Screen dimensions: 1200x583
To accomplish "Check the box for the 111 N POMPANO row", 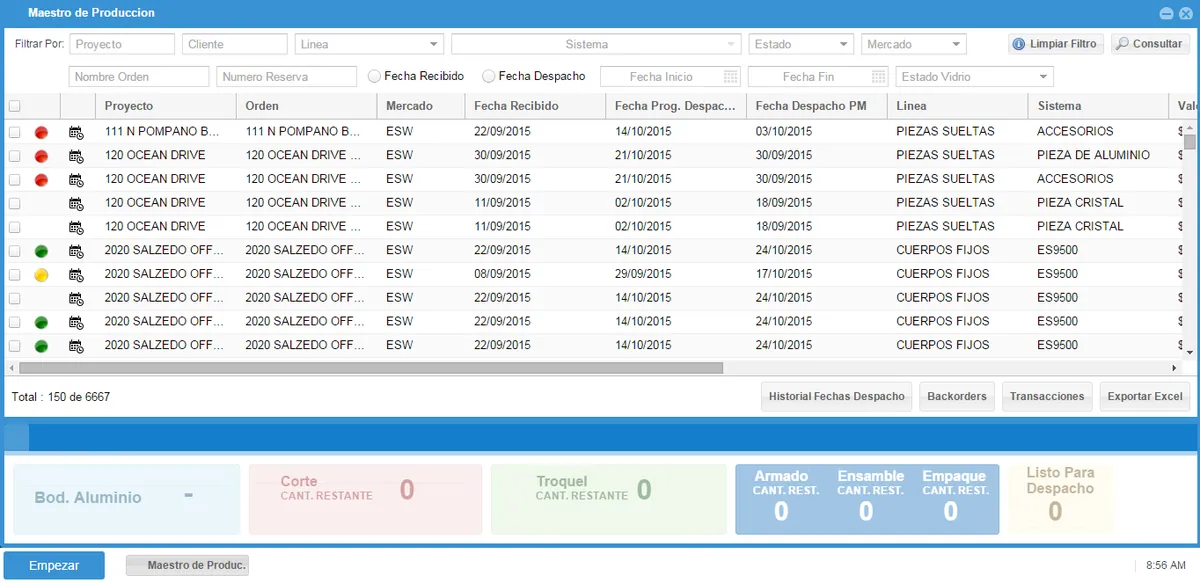I will click(14, 132).
